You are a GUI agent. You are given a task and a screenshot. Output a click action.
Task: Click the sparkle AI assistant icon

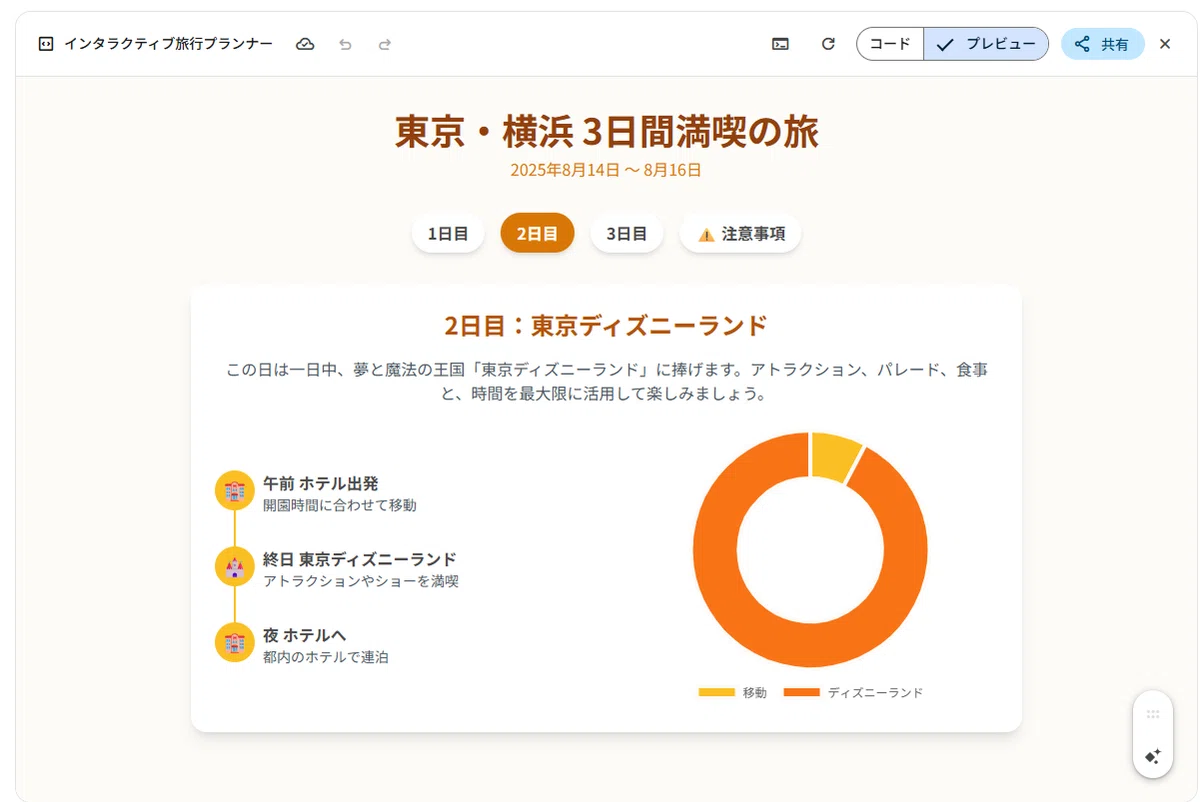(1152, 756)
